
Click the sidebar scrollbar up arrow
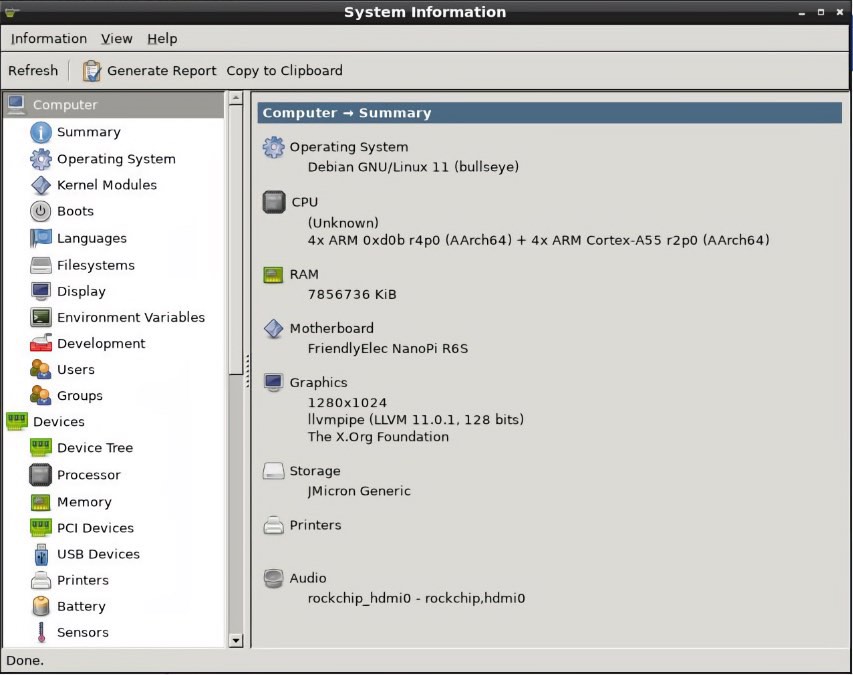[236, 98]
